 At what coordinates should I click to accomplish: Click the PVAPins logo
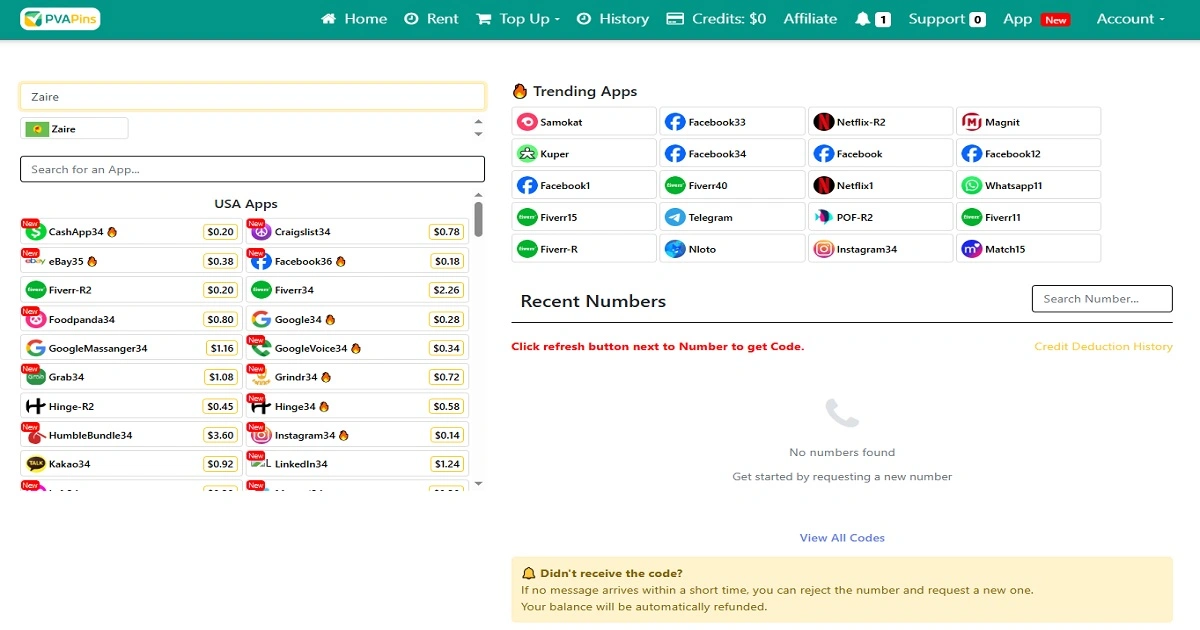point(60,19)
